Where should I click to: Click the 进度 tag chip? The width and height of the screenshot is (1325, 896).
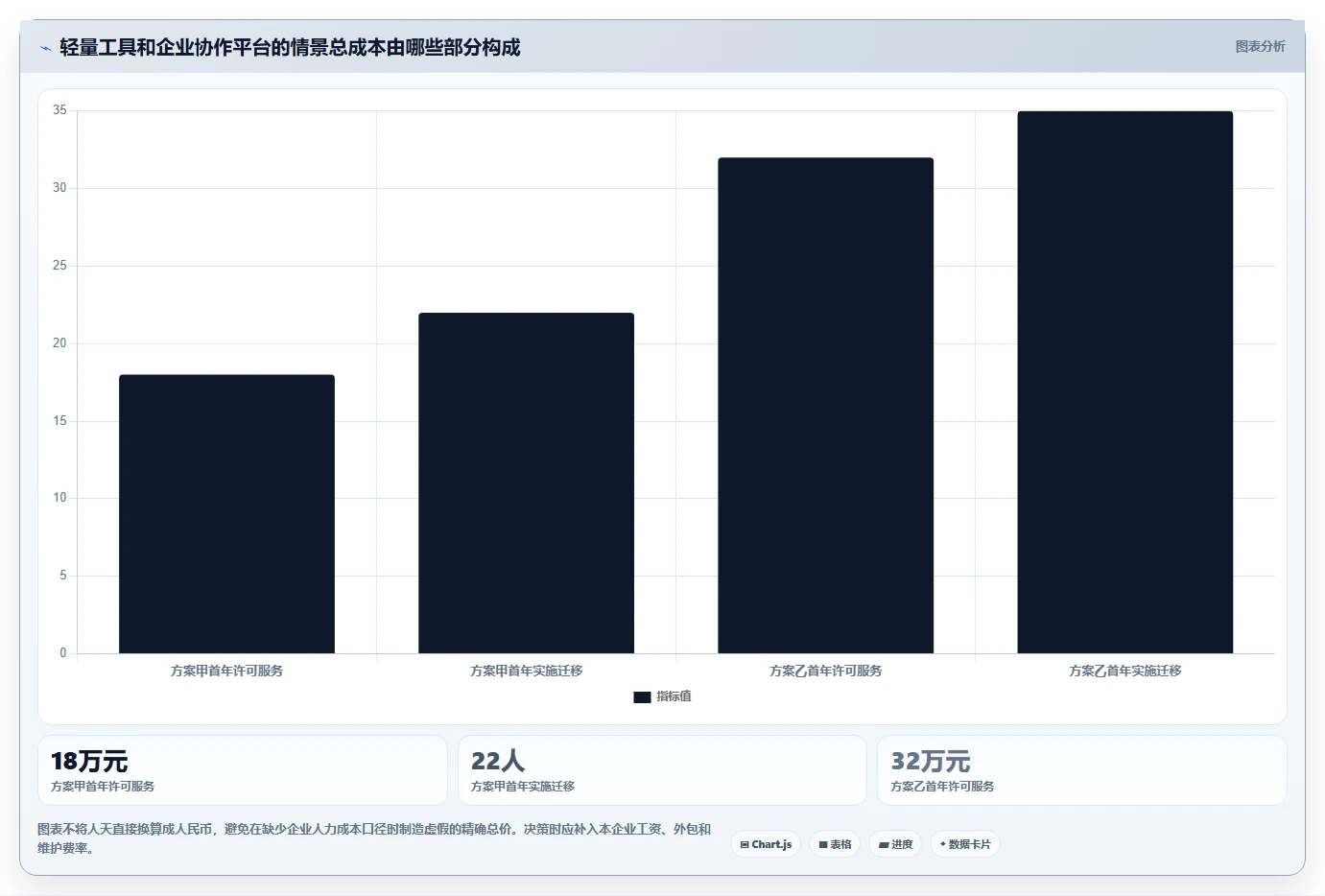[895, 844]
